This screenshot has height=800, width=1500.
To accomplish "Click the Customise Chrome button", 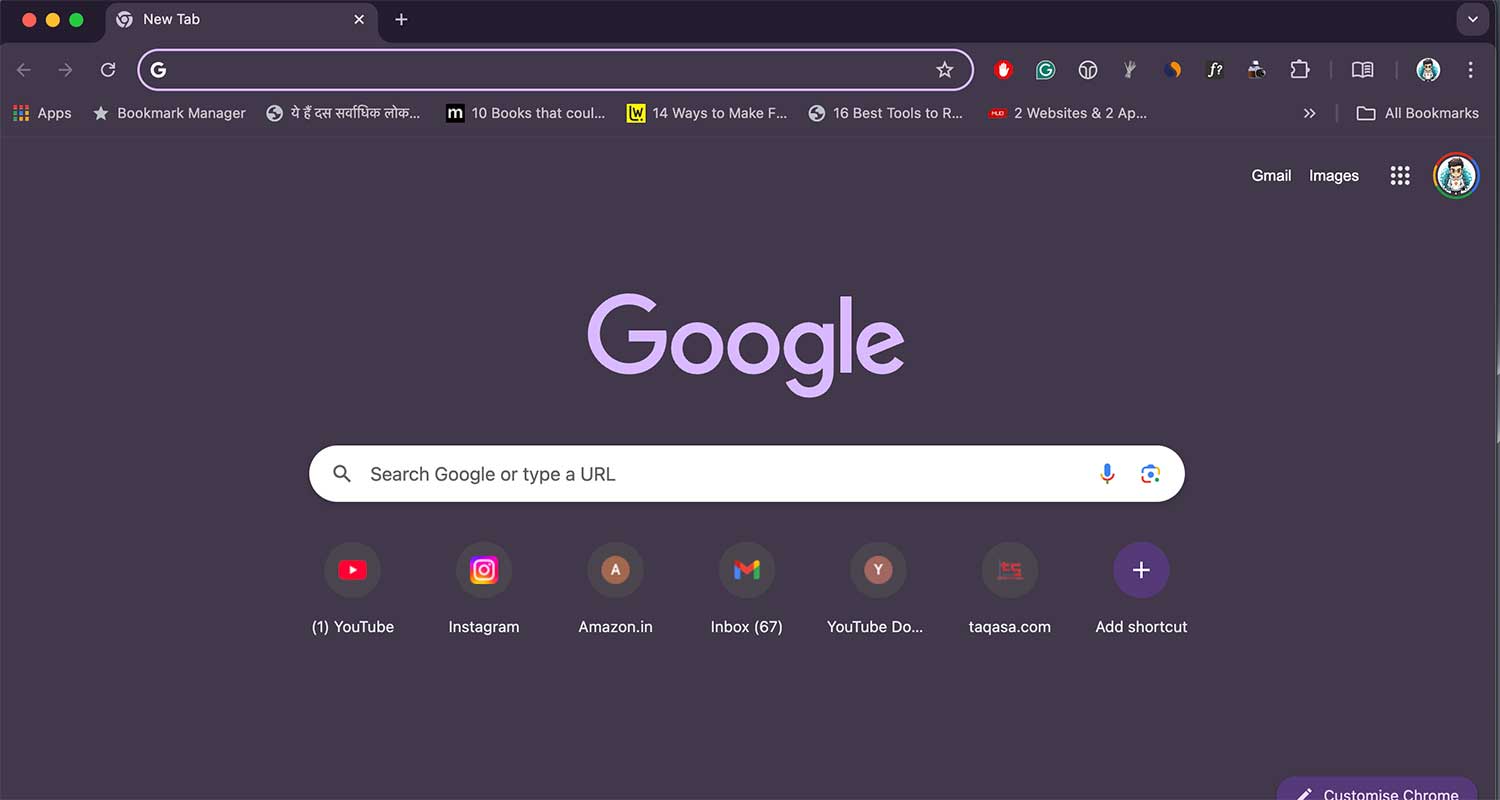I will point(1376,792).
